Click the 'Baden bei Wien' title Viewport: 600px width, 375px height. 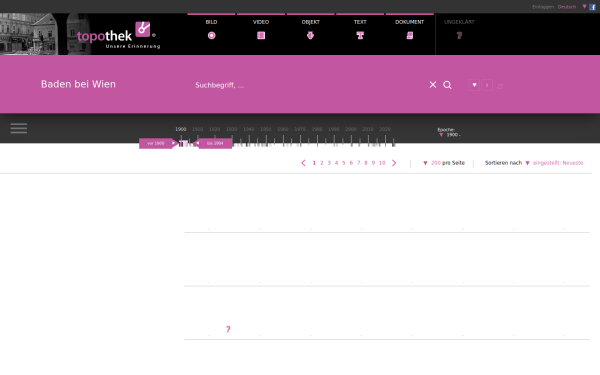pos(78,84)
